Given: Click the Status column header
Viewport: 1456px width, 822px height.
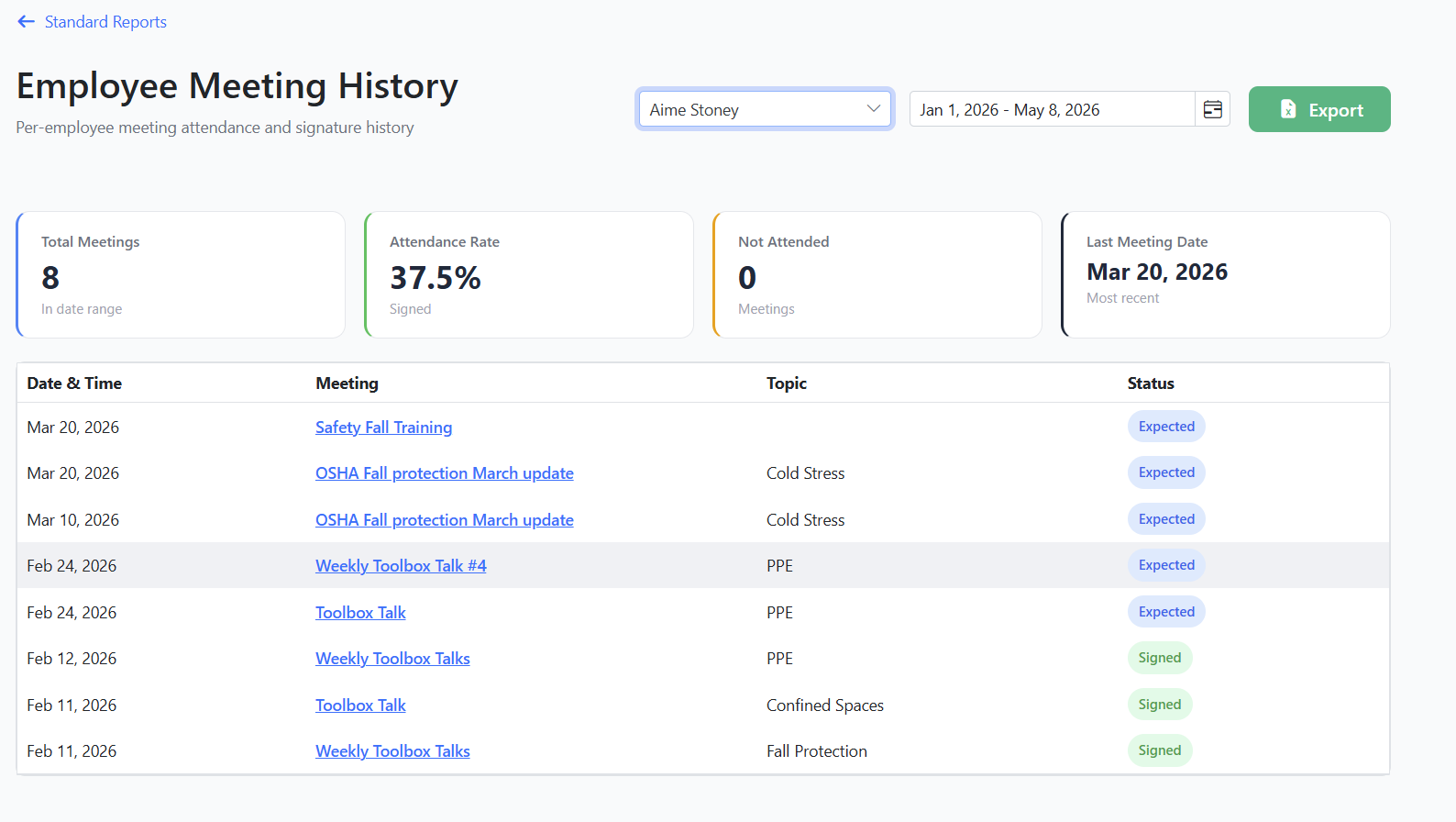Looking at the screenshot, I should point(1151,383).
